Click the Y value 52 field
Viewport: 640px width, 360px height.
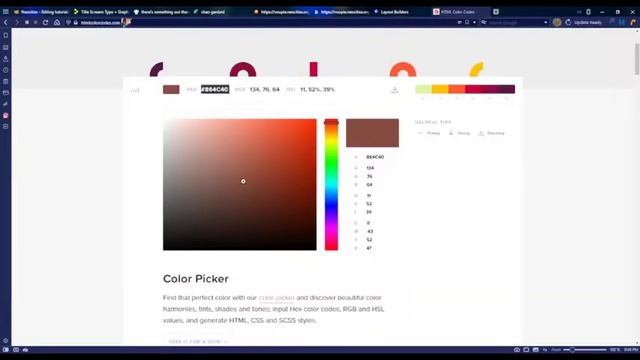tap(369, 240)
